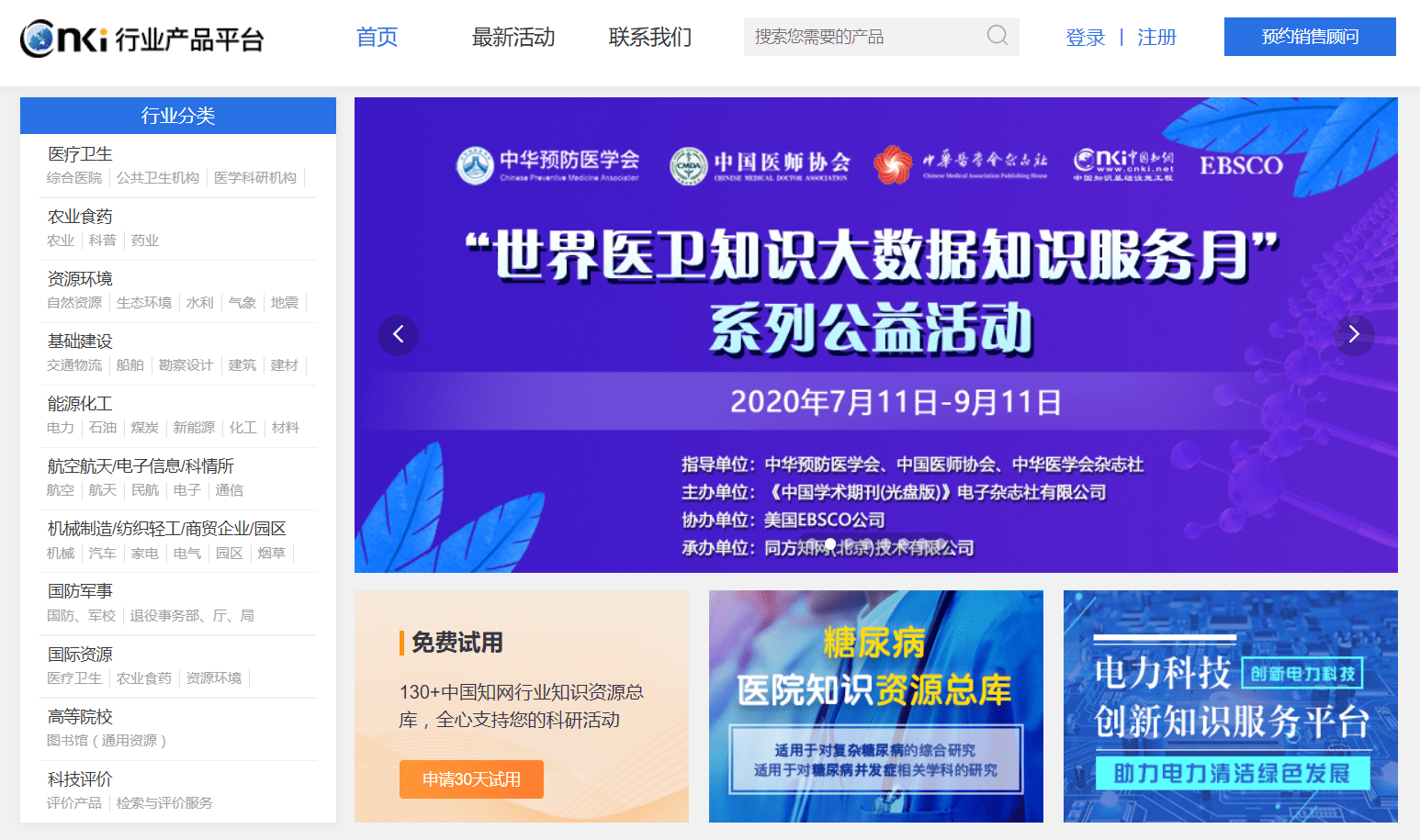The height and width of the screenshot is (840, 1420).
Task: Select 药业 subcategory
Action: click(x=145, y=241)
